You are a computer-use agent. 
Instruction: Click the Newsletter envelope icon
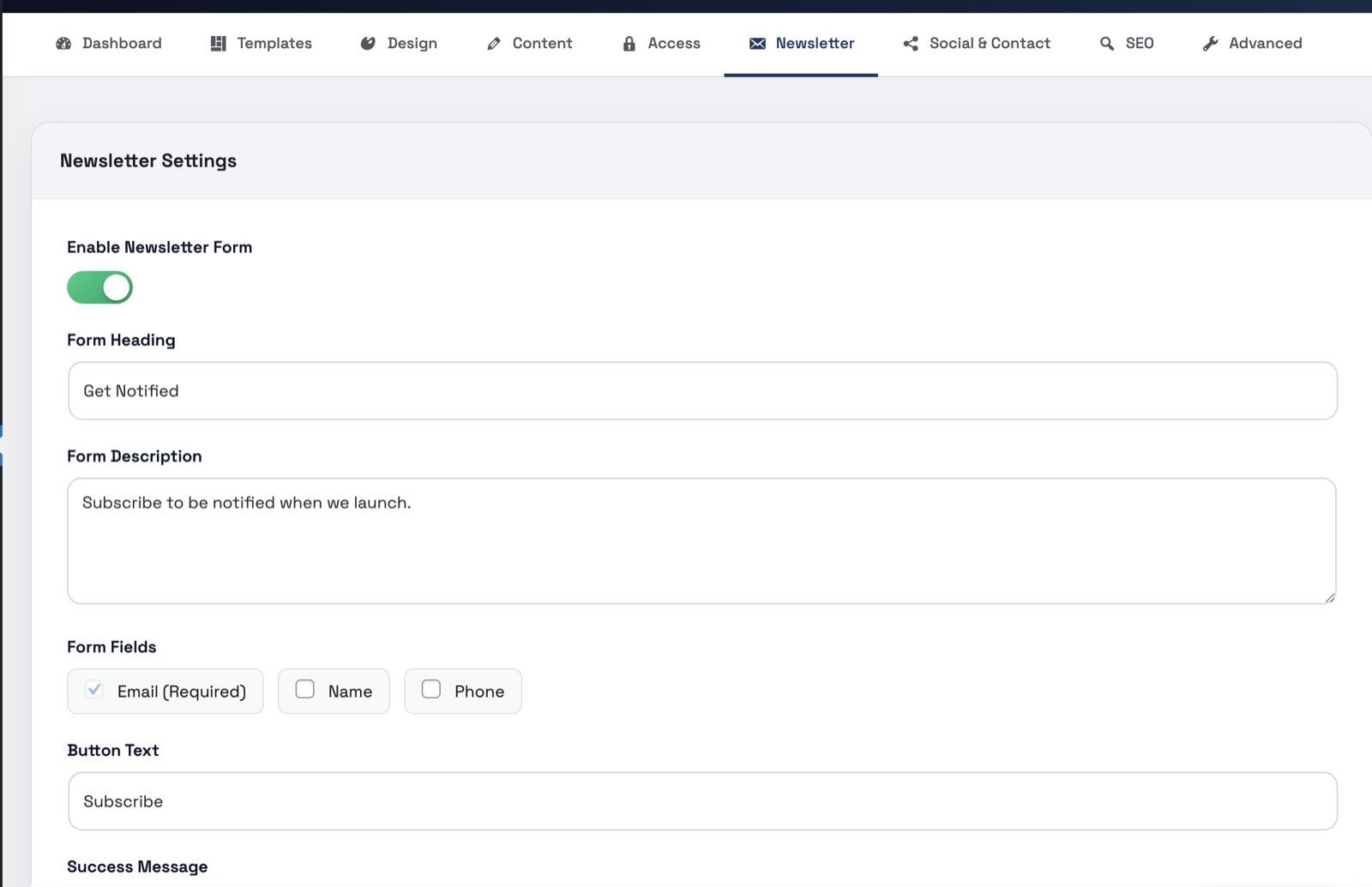756,43
